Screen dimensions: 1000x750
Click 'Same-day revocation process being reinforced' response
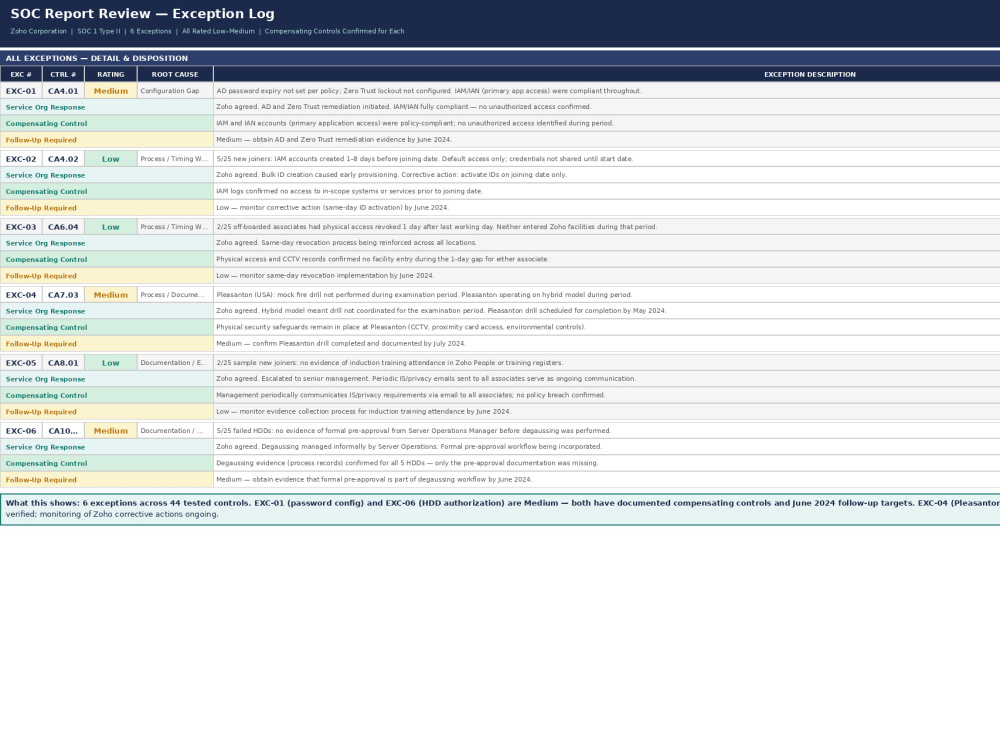pos(607,243)
